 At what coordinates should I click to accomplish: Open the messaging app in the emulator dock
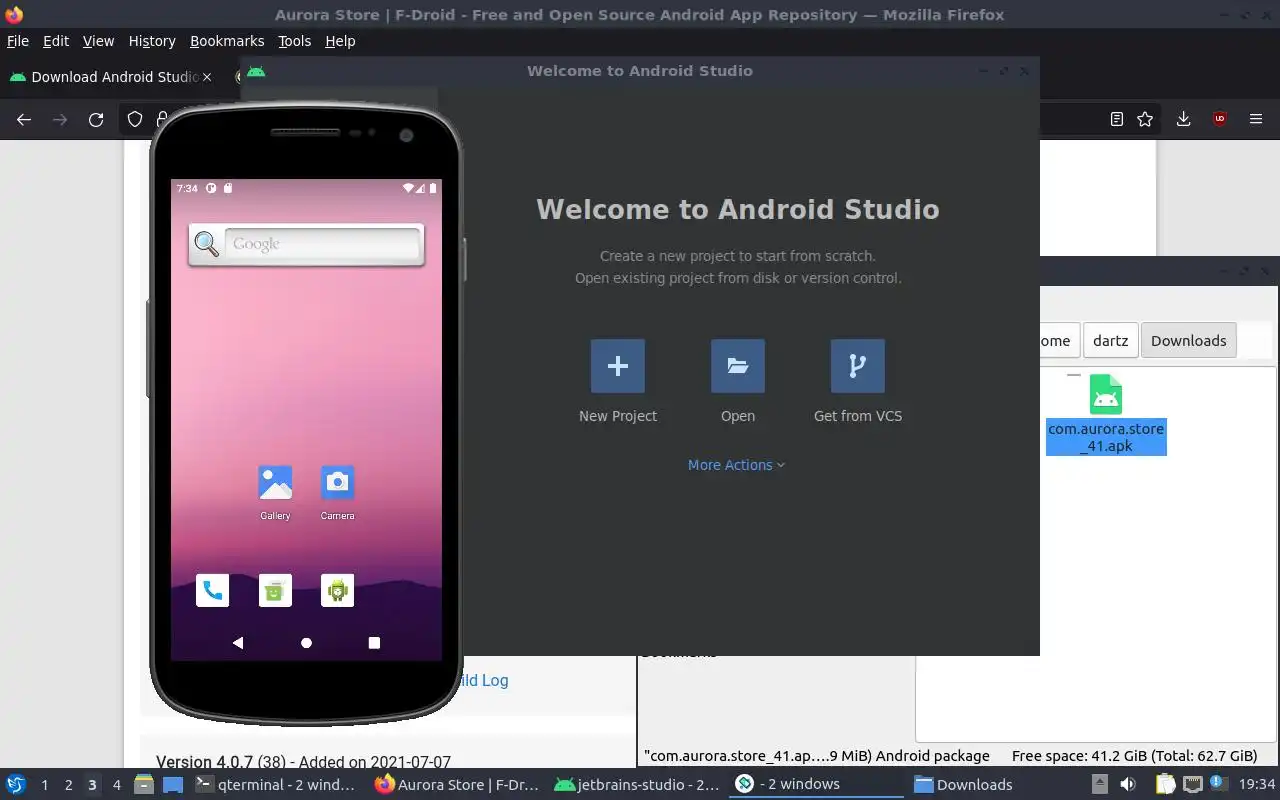tap(275, 590)
